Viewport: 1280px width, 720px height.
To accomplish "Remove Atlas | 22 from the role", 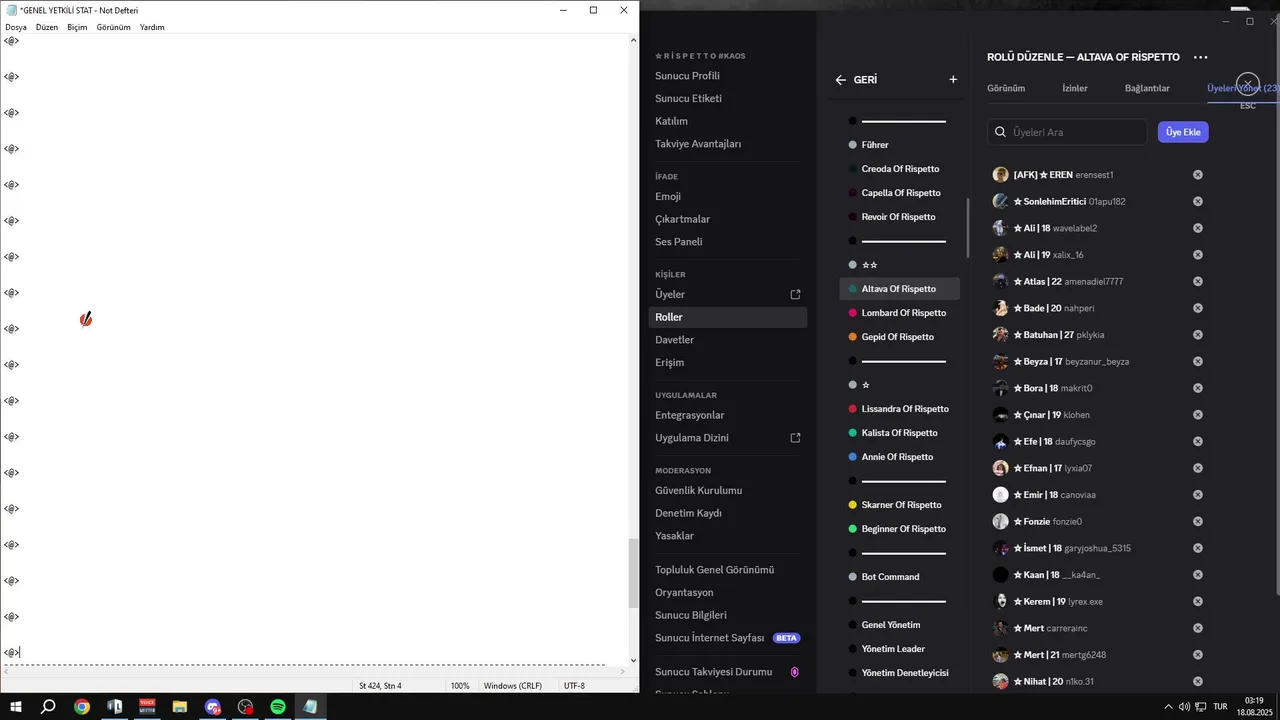I will [1198, 281].
